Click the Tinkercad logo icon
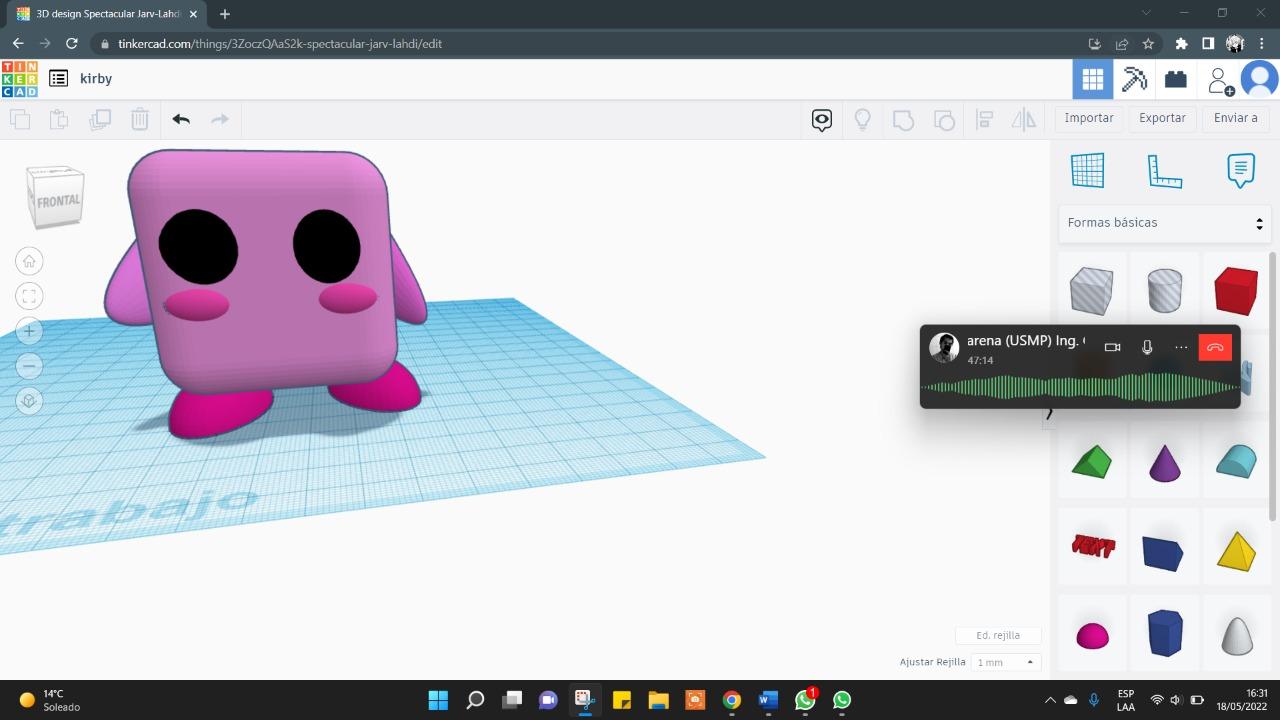1280x720 pixels. tap(19, 79)
